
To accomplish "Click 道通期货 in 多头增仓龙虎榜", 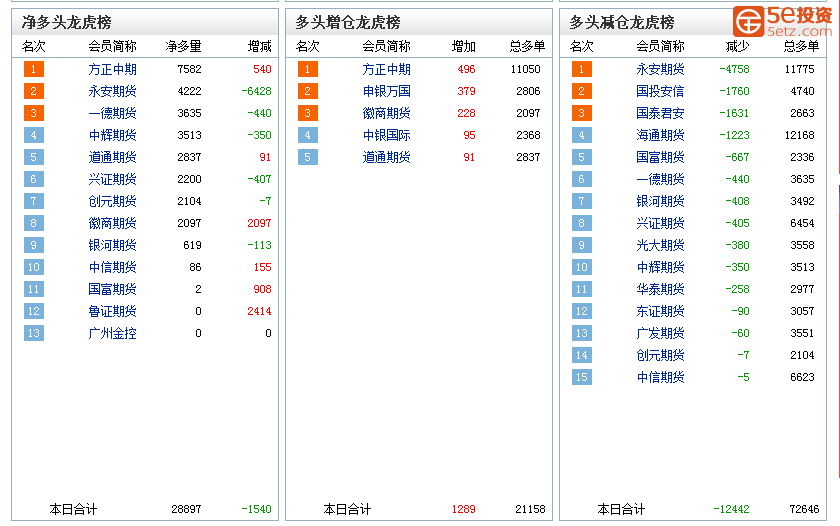I will (386, 157).
